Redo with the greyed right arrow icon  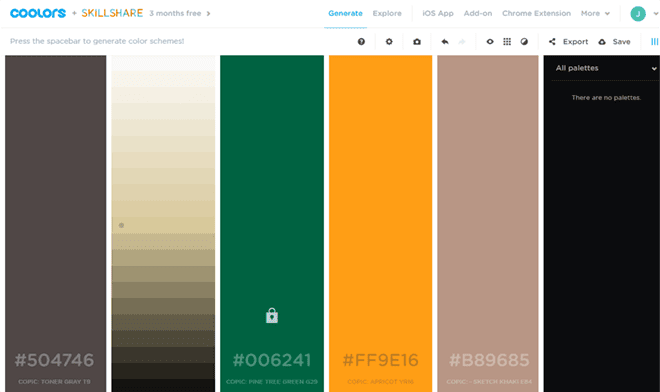462,41
